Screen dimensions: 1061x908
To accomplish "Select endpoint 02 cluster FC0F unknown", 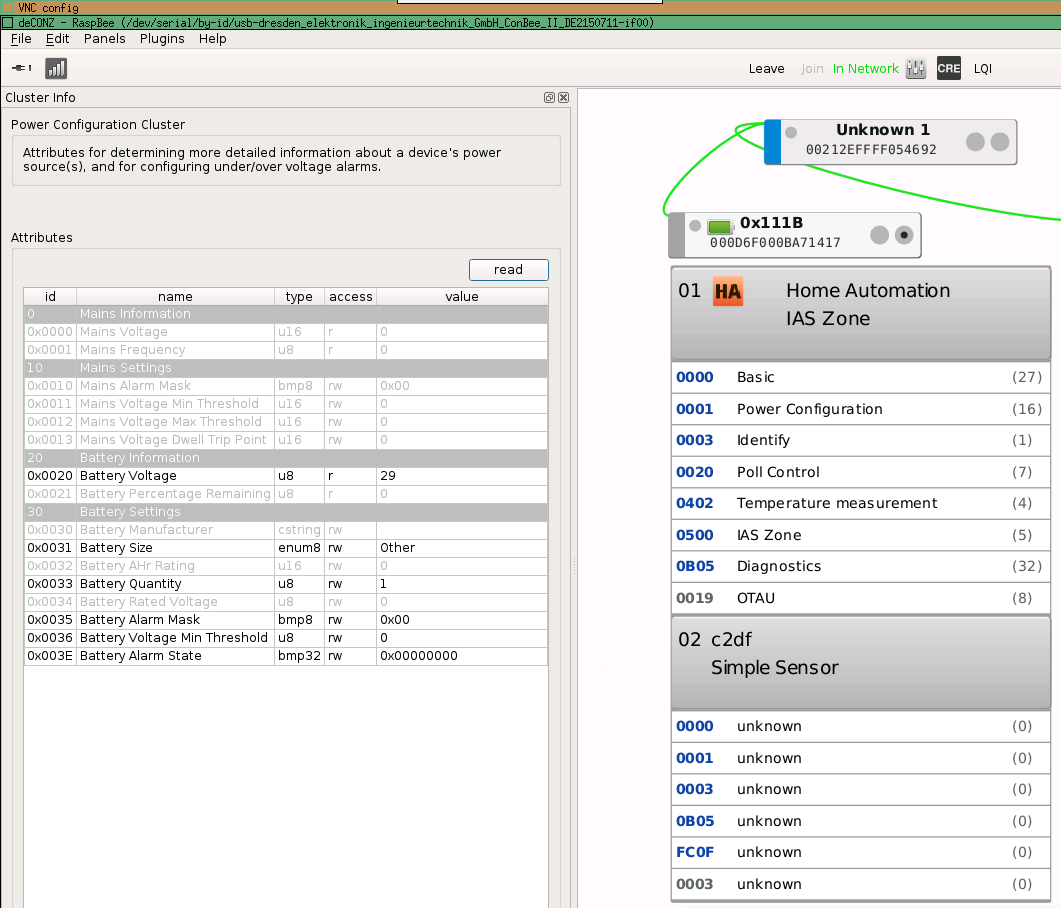I will tap(861, 852).
